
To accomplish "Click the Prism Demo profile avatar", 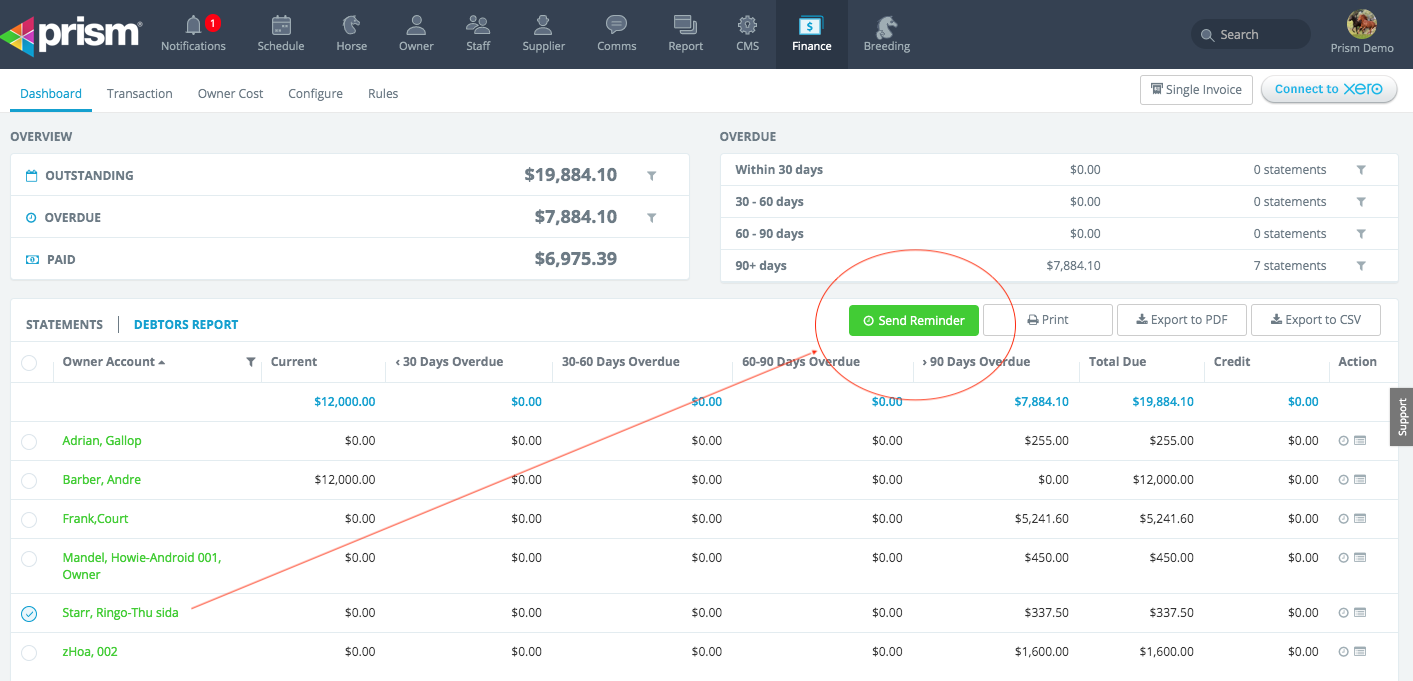I will [x=1362, y=24].
